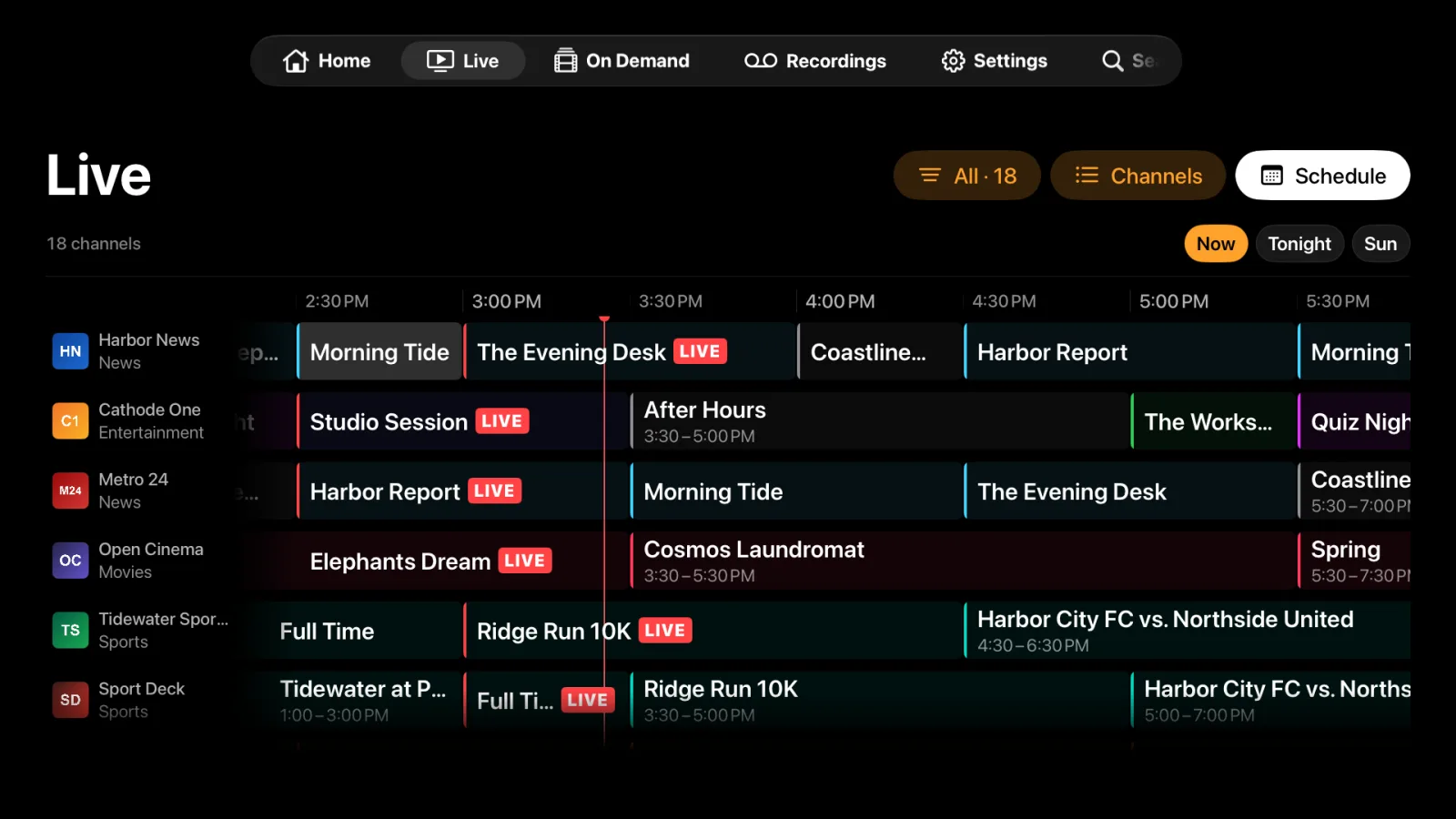The image size is (1456, 819).
Task: Open the All · 18 filter dropdown
Action: point(967,176)
